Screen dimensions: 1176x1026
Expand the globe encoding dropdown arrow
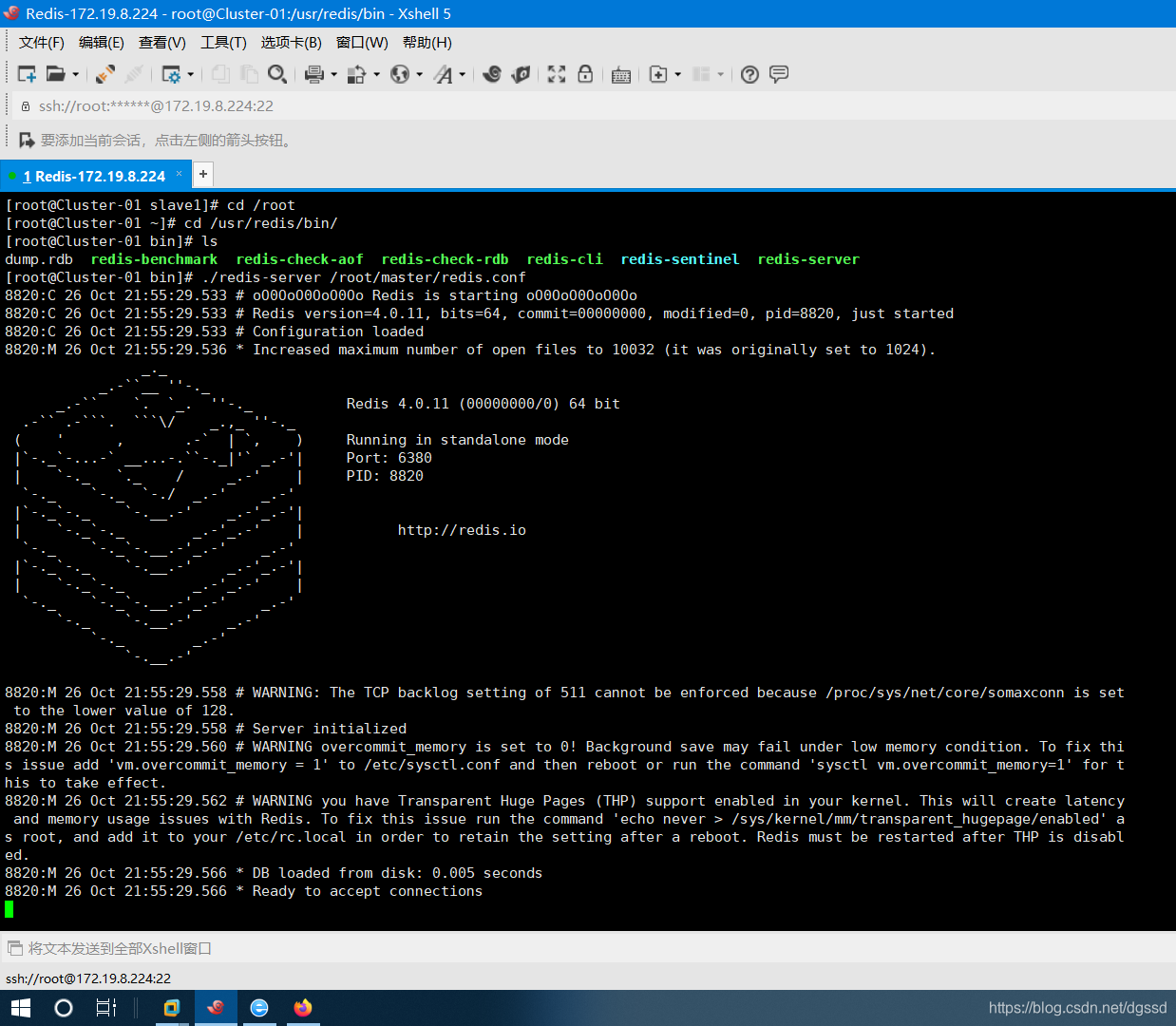(419, 74)
